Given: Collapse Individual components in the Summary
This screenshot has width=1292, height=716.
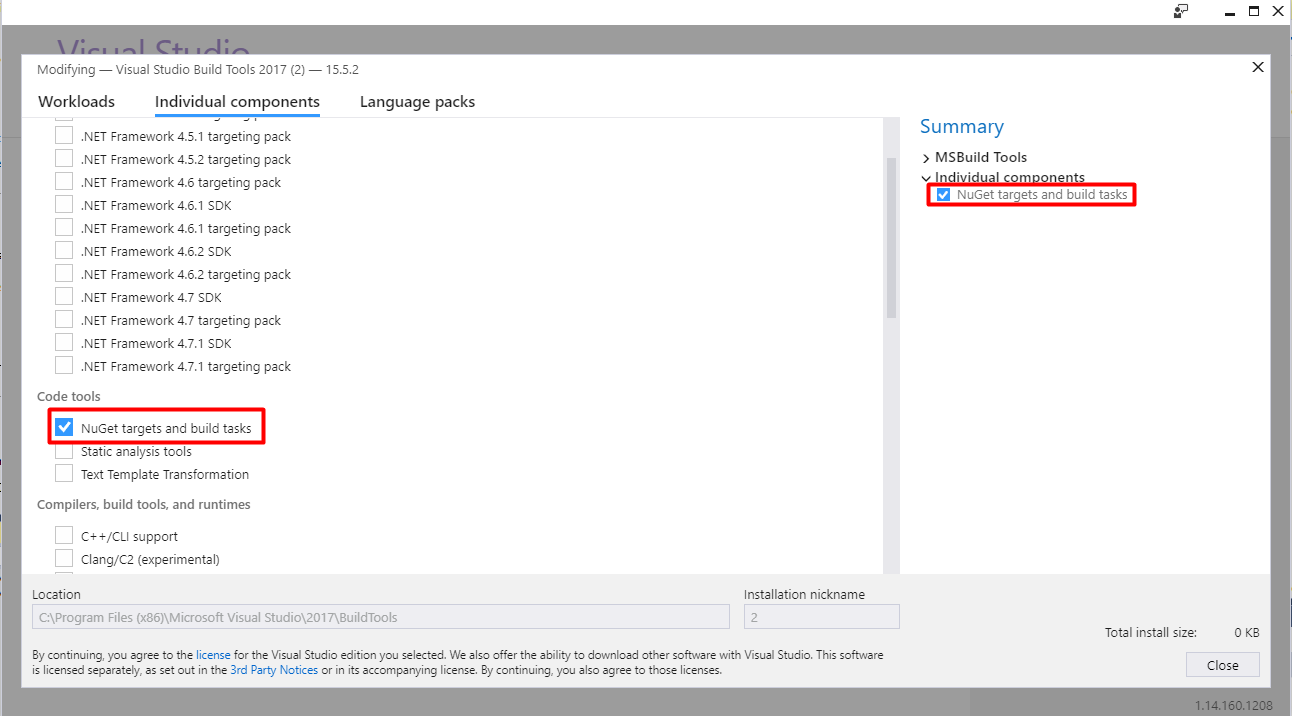Looking at the screenshot, I should (x=926, y=178).
